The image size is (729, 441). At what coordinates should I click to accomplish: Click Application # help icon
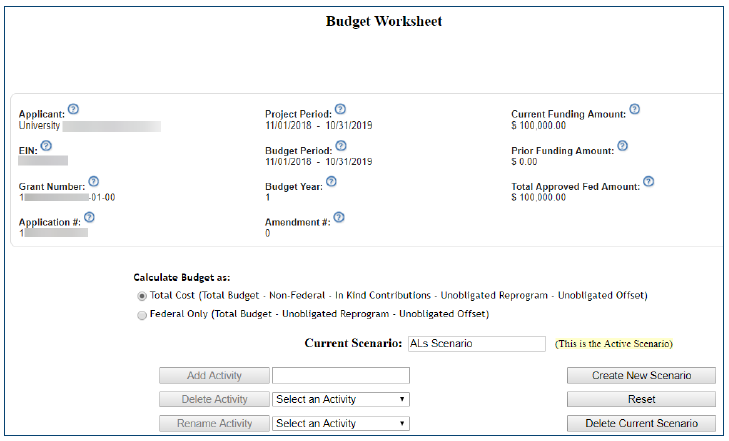click(89, 217)
